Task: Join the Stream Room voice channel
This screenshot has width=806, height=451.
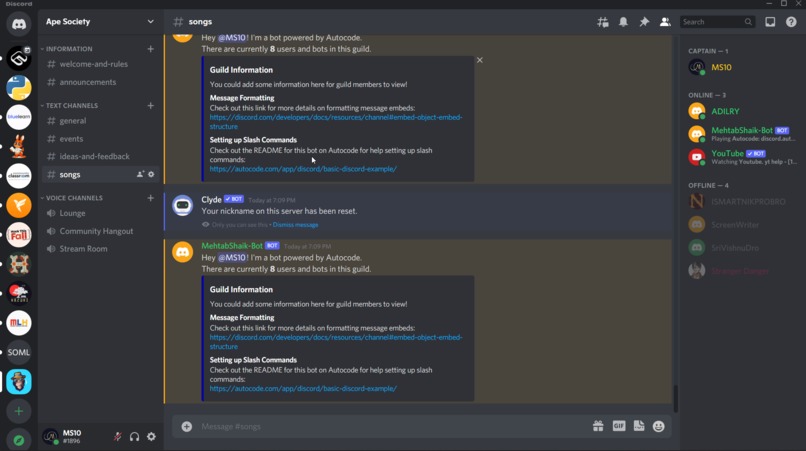Action: 100,248
